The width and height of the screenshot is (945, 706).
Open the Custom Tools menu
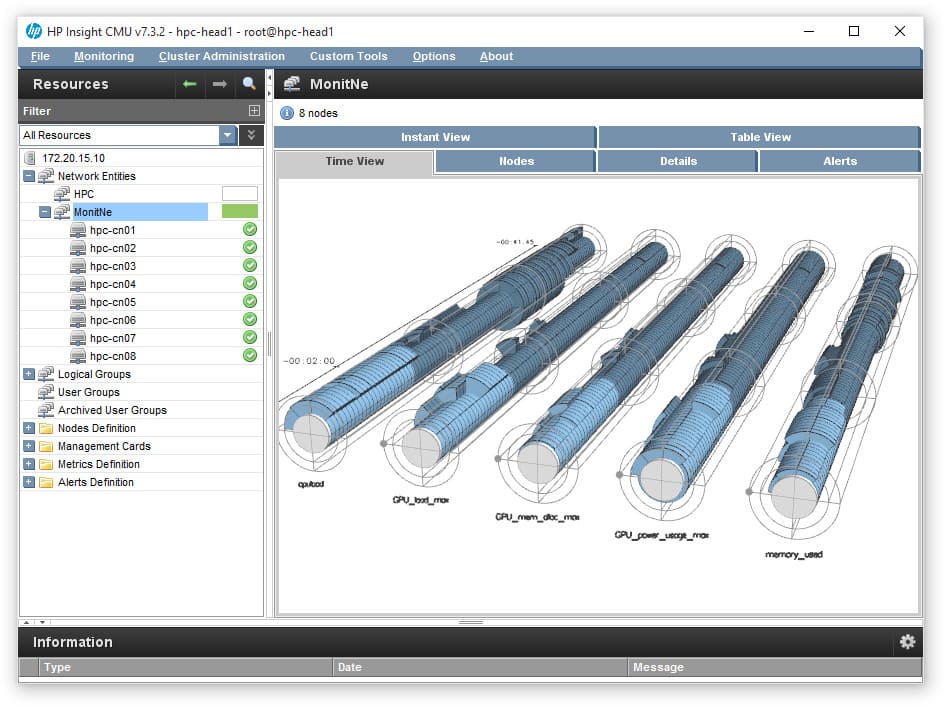click(349, 56)
